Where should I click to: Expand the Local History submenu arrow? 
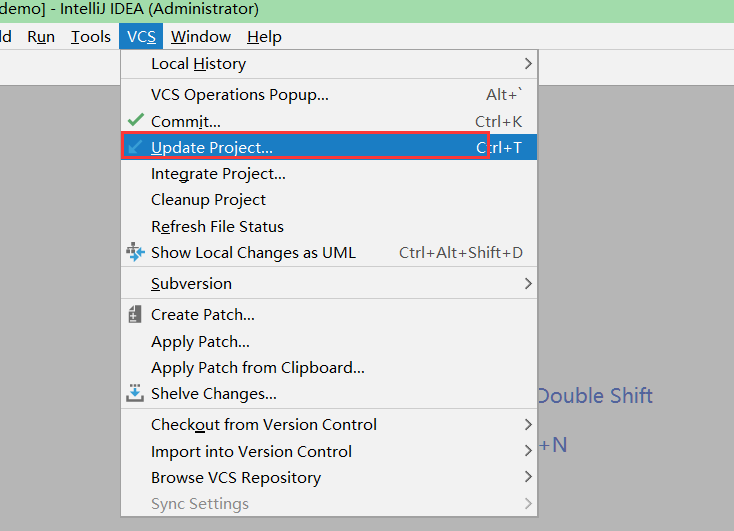click(528, 64)
